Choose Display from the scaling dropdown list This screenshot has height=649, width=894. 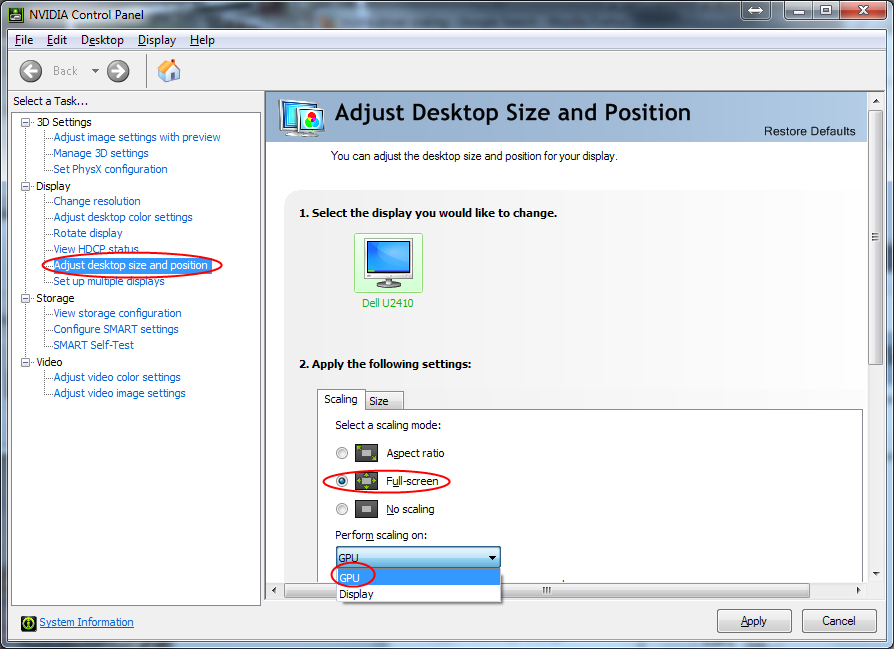click(x=418, y=594)
